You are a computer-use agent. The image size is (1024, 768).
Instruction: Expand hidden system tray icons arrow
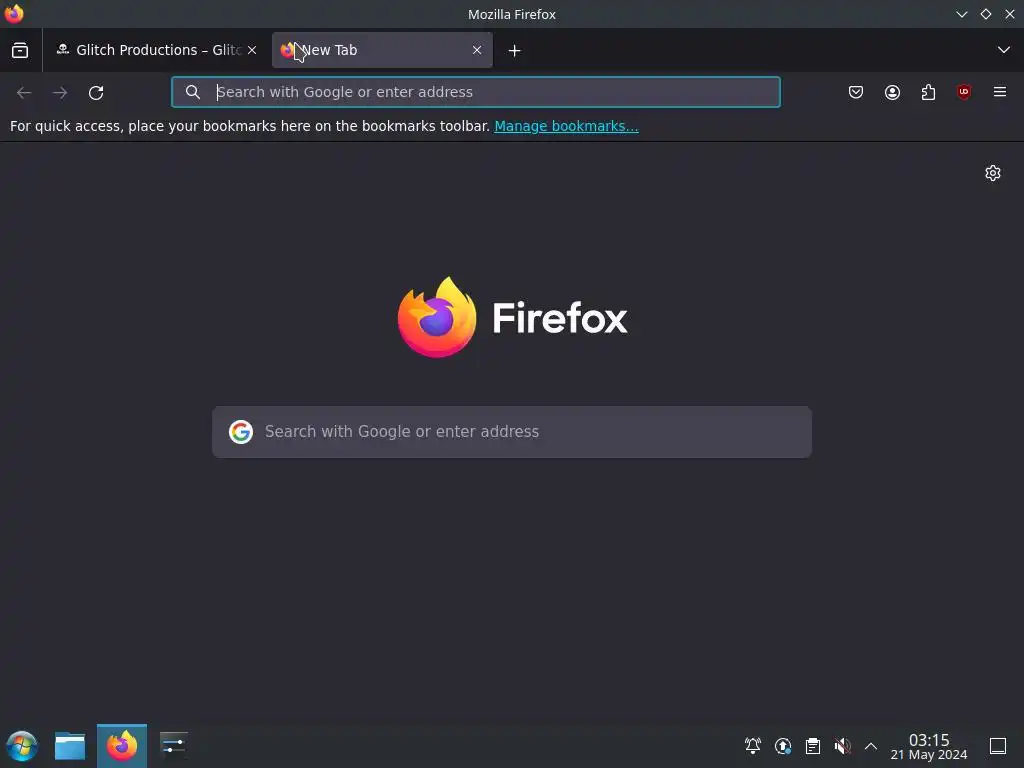tap(871, 746)
